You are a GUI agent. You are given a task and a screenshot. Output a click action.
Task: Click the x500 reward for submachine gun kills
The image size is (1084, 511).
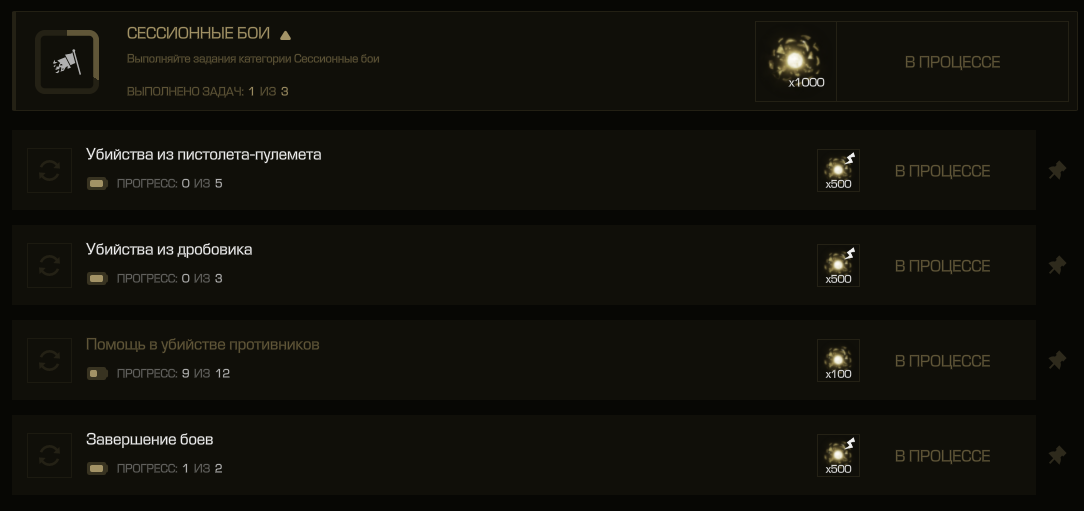pyautogui.click(x=838, y=171)
